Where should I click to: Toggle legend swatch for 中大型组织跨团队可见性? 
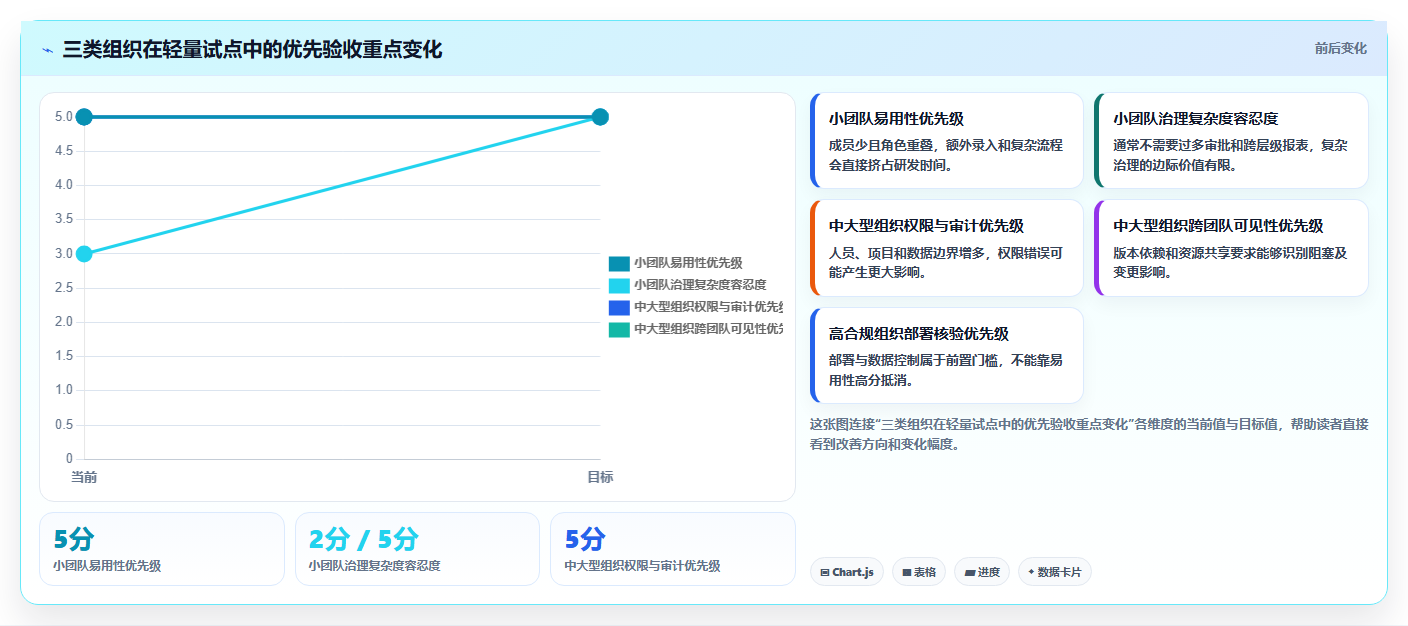[x=619, y=329]
